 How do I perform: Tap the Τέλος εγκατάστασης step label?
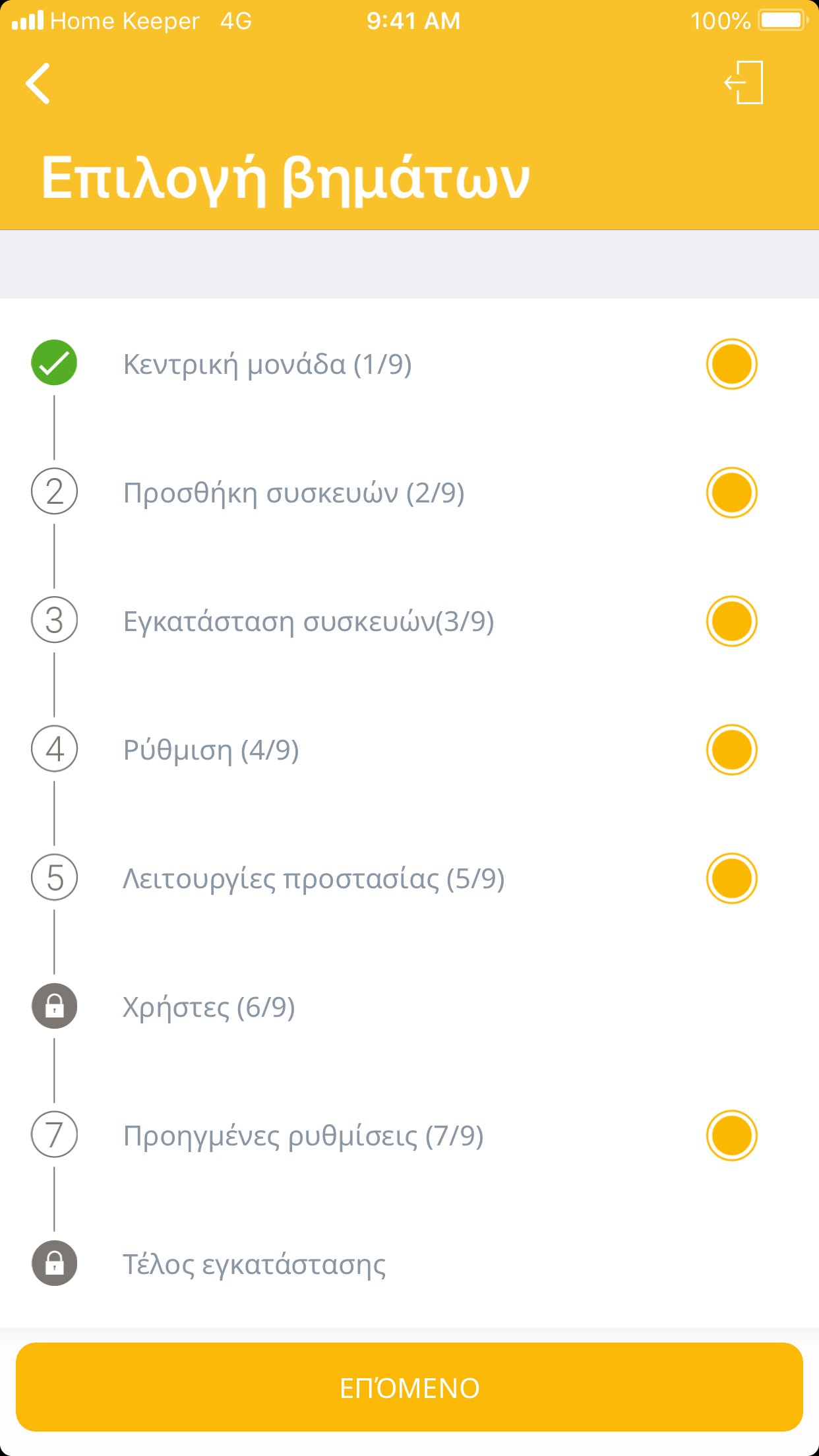[x=255, y=1265]
